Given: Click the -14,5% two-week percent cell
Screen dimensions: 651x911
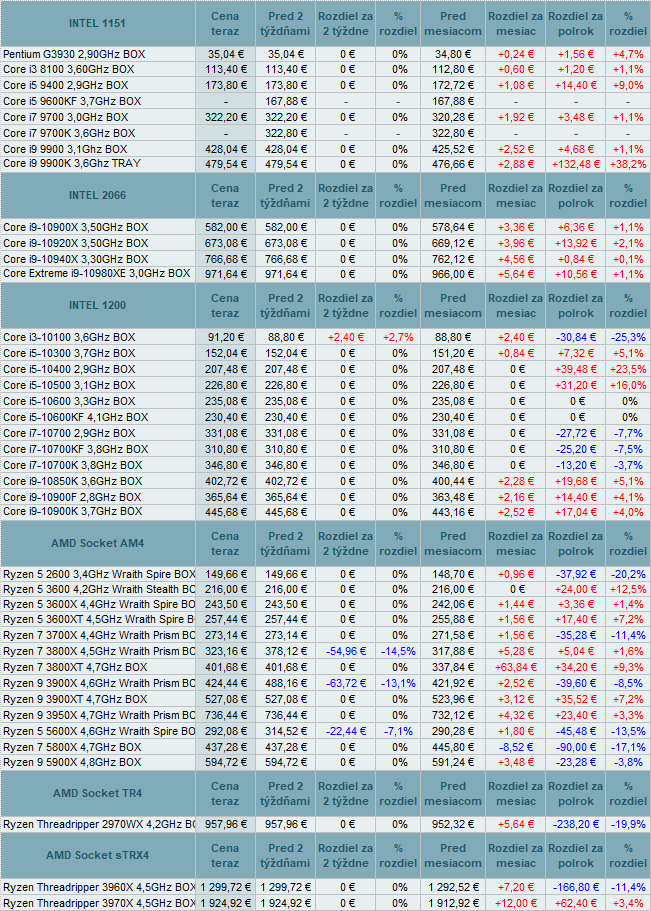Looking at the screenshot, I should point(398,651).
